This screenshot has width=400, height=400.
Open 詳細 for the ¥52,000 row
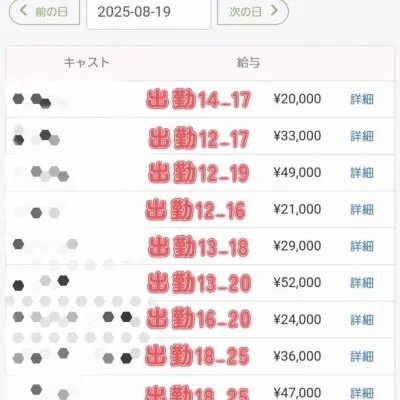[x=362, y=283]
